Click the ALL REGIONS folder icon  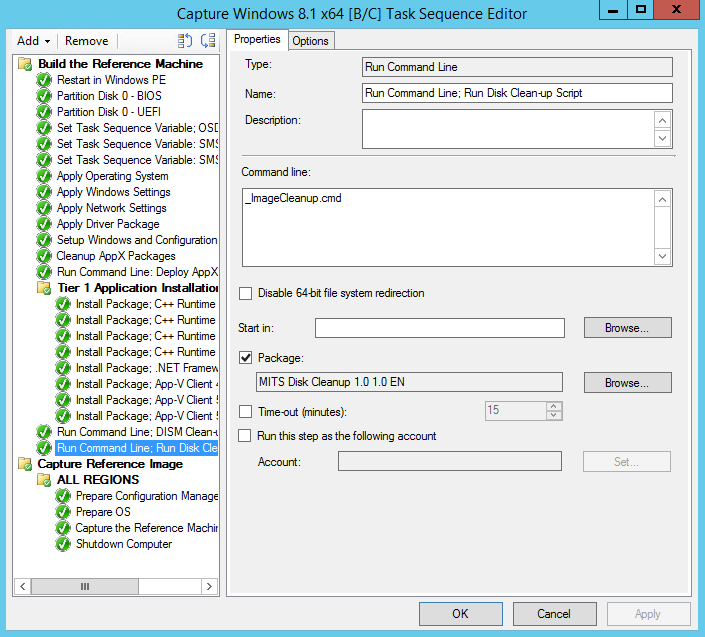[x=44, y=480]
